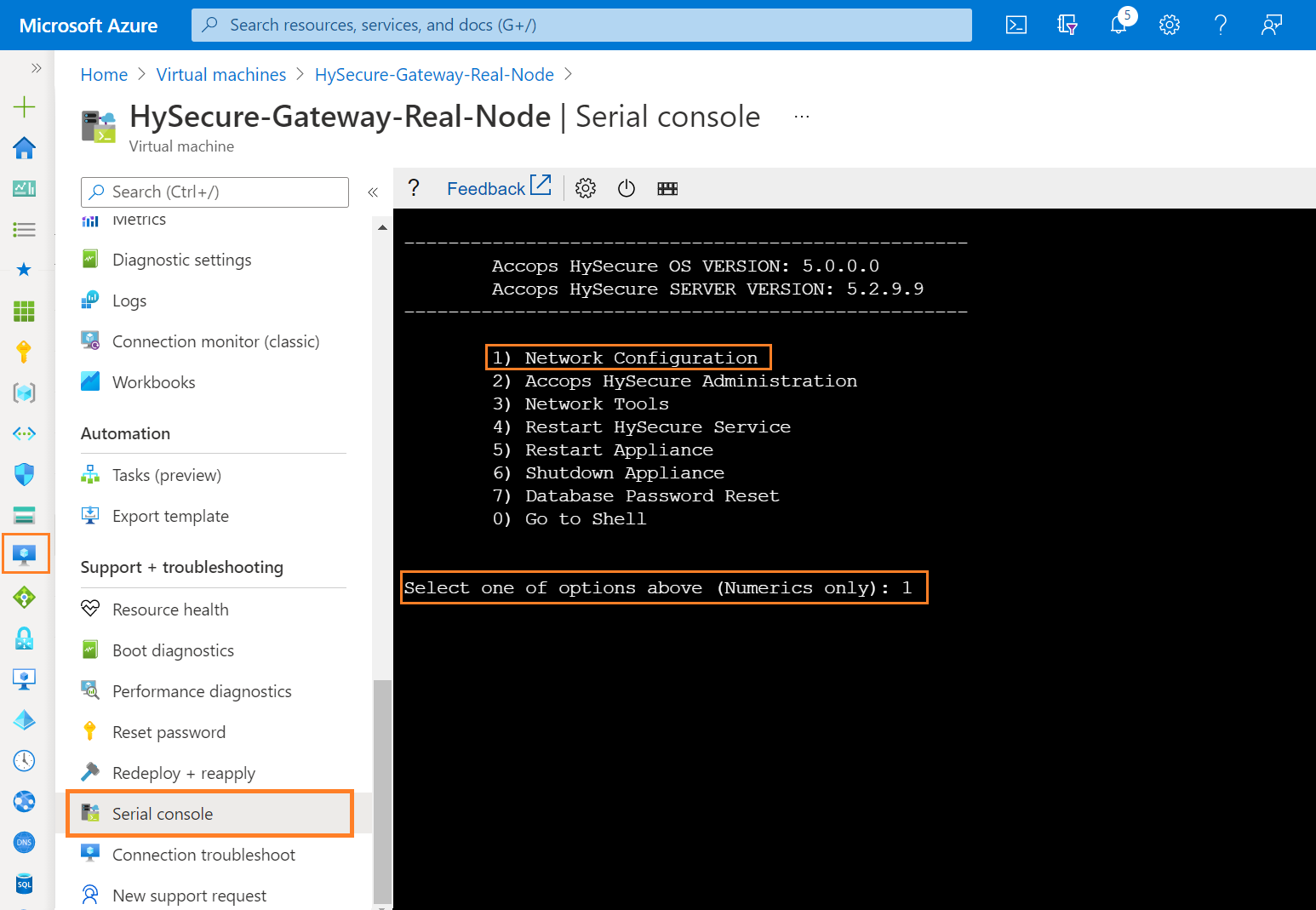
Task: Open Cloud Shell from top bar
Action: pos(1016,25)
